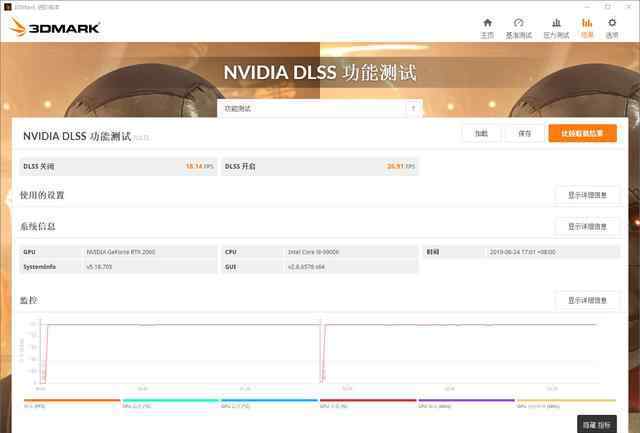The height and width of the screenshot is (433, 640).
Task: Click the SystemInfo version value
Action: coord(99,267)
